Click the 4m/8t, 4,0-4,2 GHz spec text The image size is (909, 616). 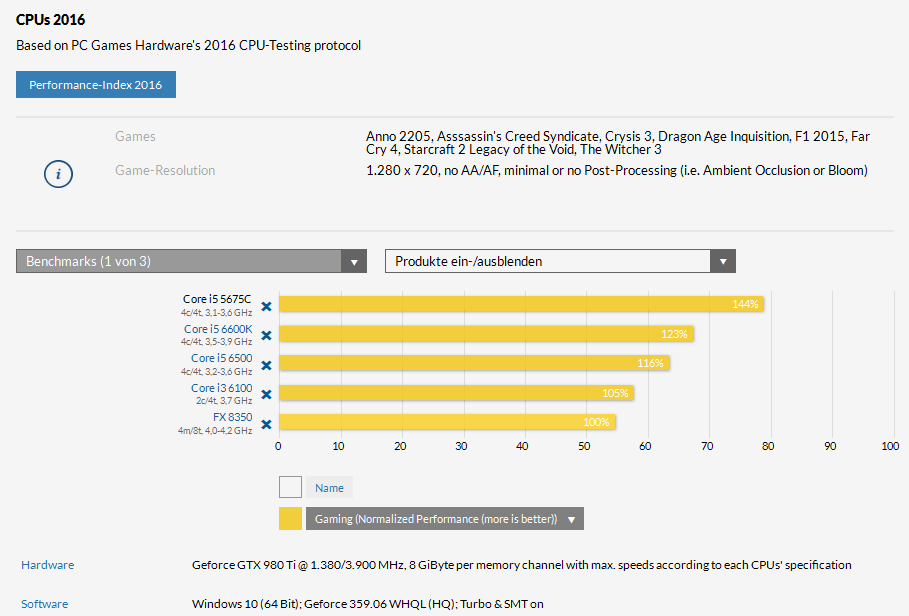click(215, 431)
